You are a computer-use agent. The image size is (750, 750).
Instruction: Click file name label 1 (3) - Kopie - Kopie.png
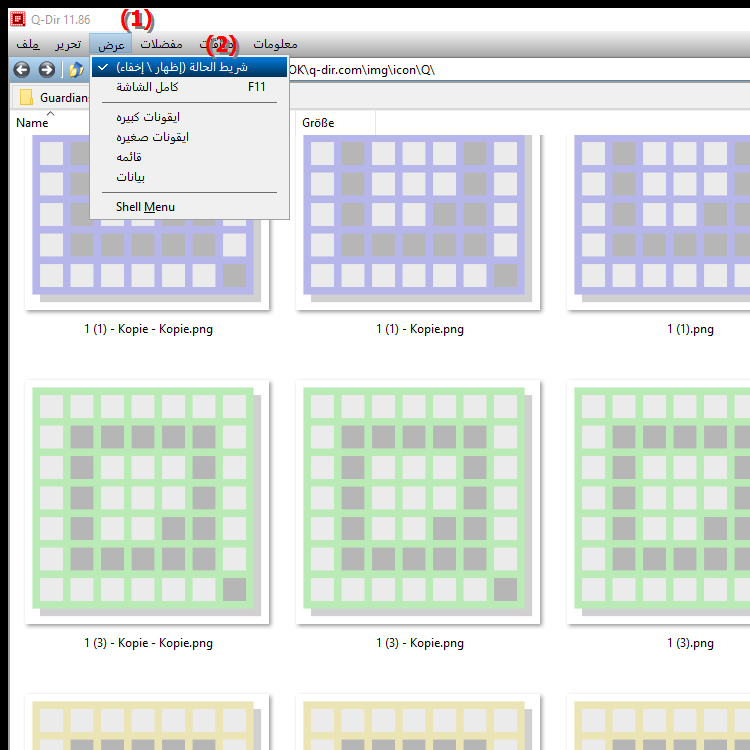(148, 643)
